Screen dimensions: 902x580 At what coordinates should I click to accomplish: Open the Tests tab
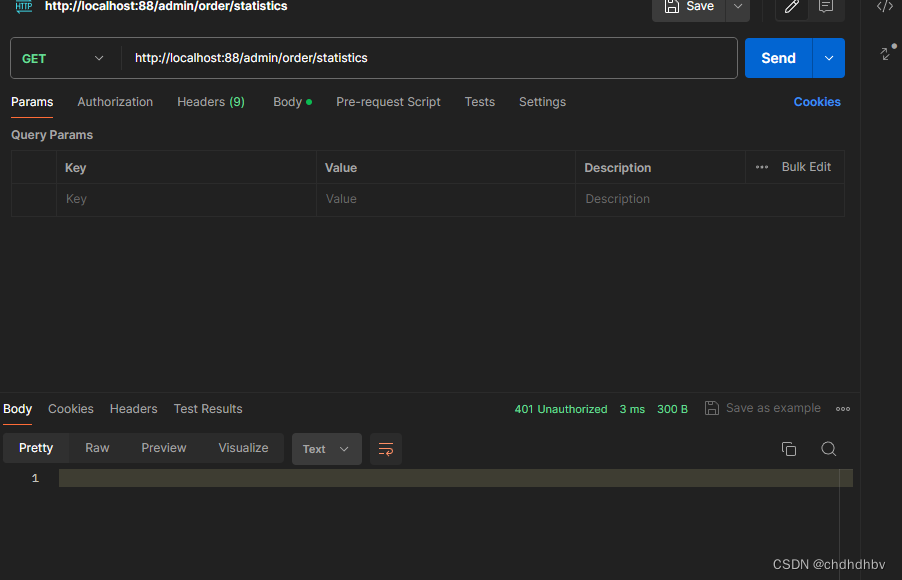(x=480, y=102)
